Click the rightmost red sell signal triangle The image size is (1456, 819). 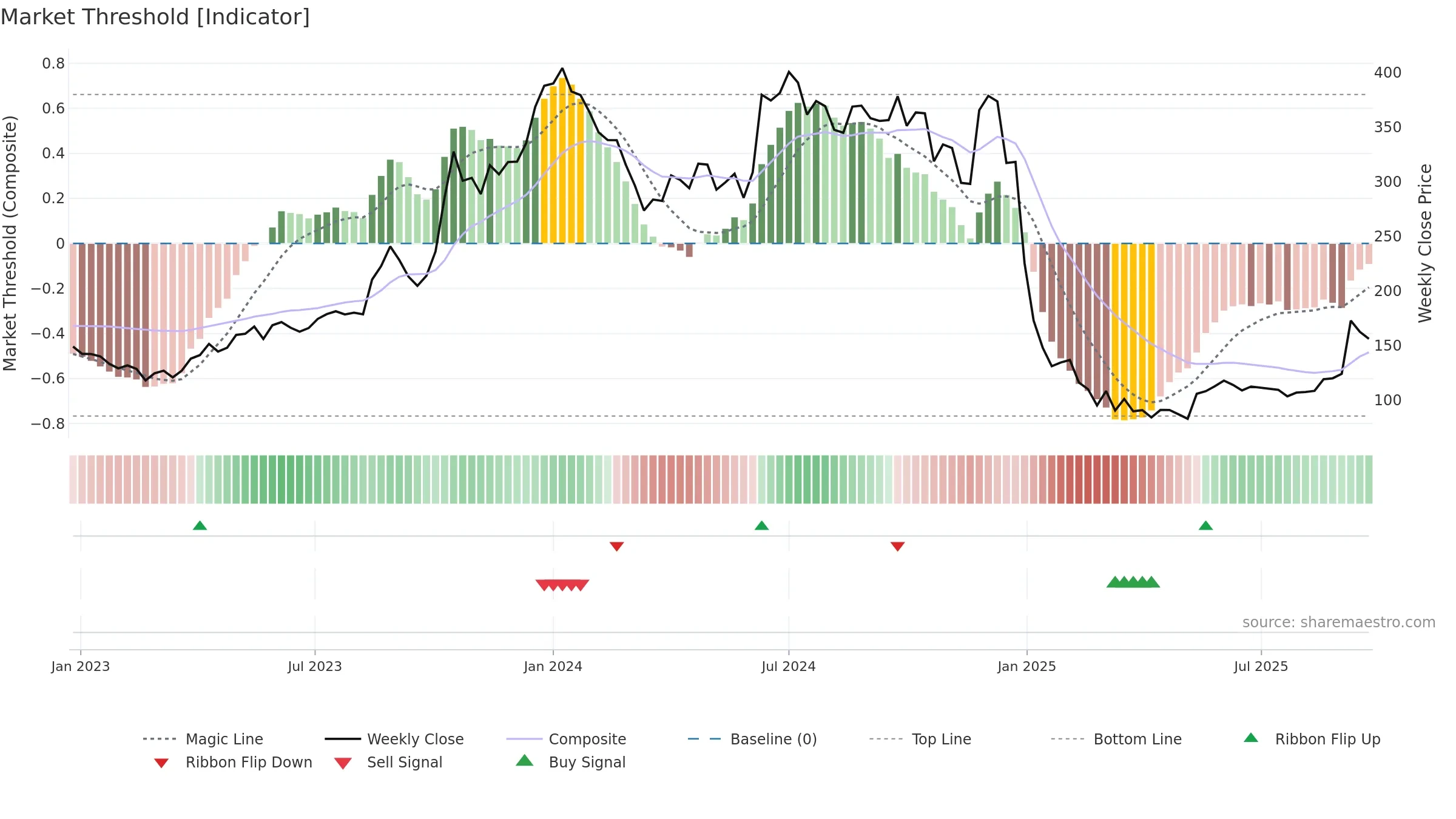(581, 585)
